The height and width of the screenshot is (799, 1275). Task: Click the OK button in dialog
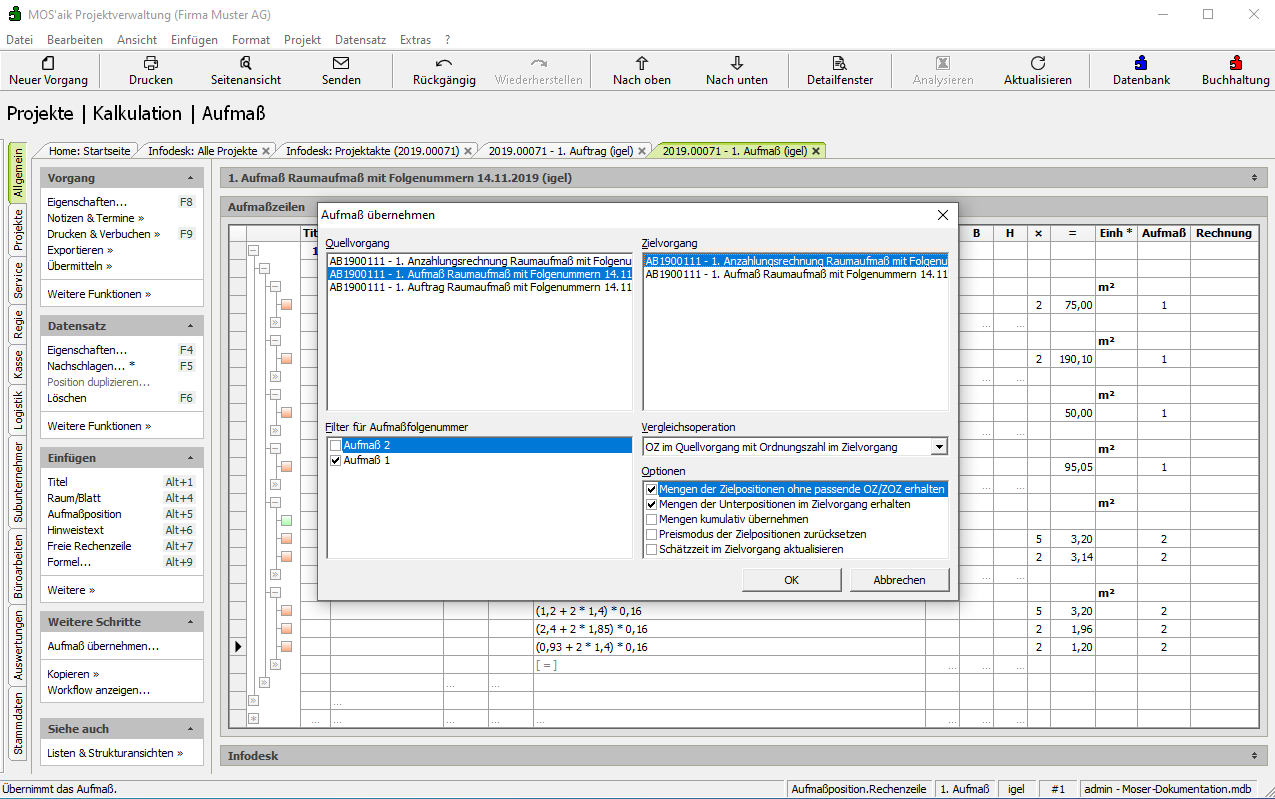(791, 580)
